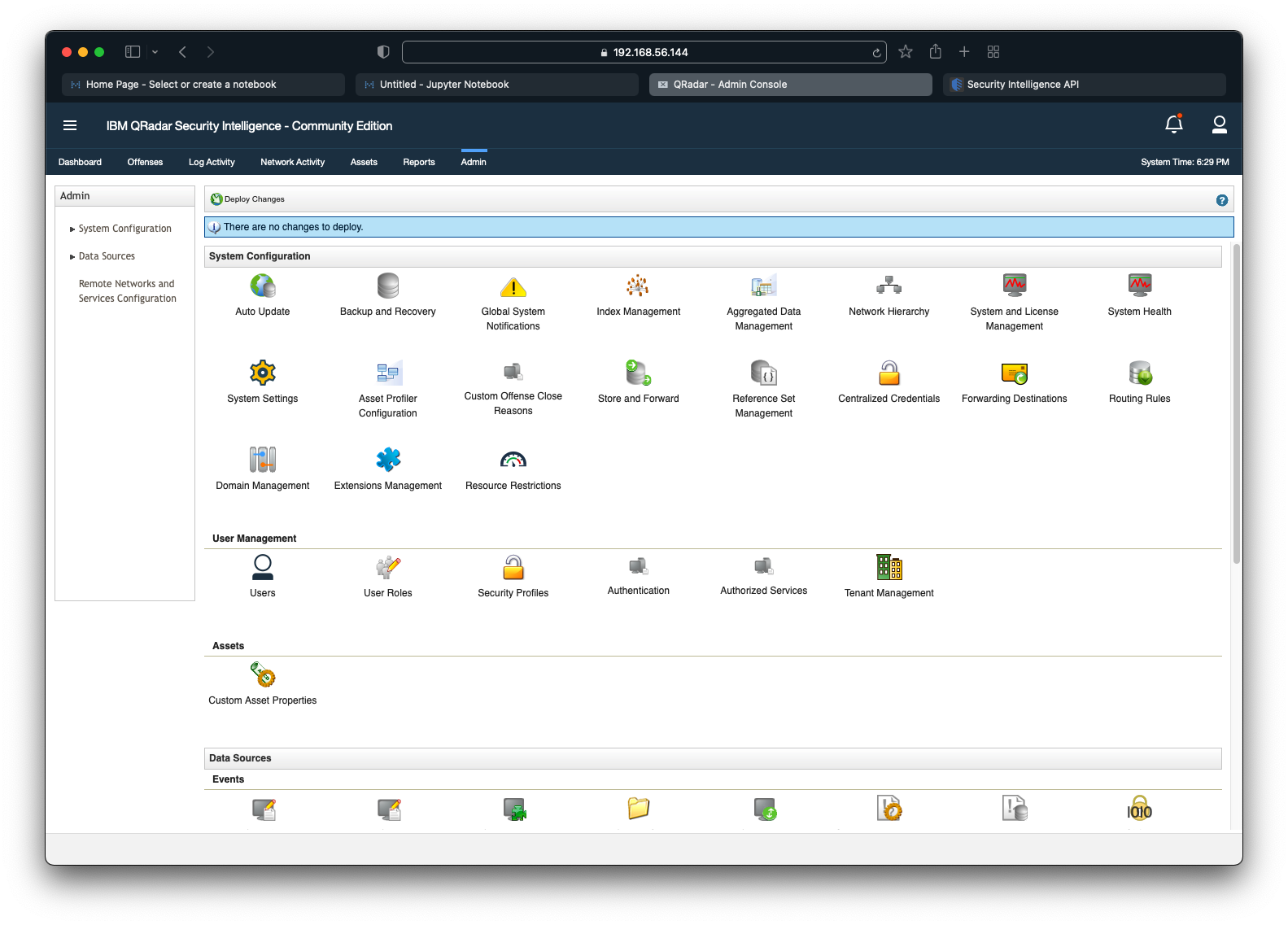Open the hamburger navigation menu

pyautogui.click(x=70, y=125)
